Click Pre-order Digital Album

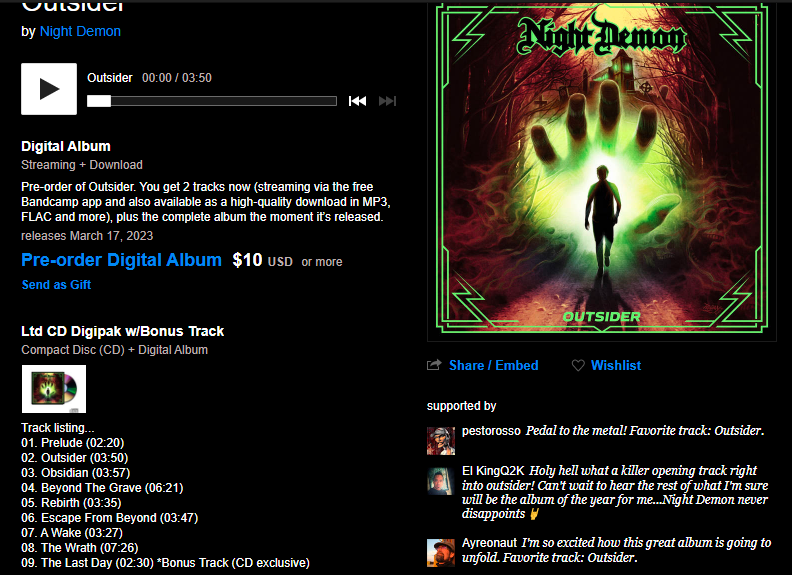pyautogui.click(x=121, y=260)
